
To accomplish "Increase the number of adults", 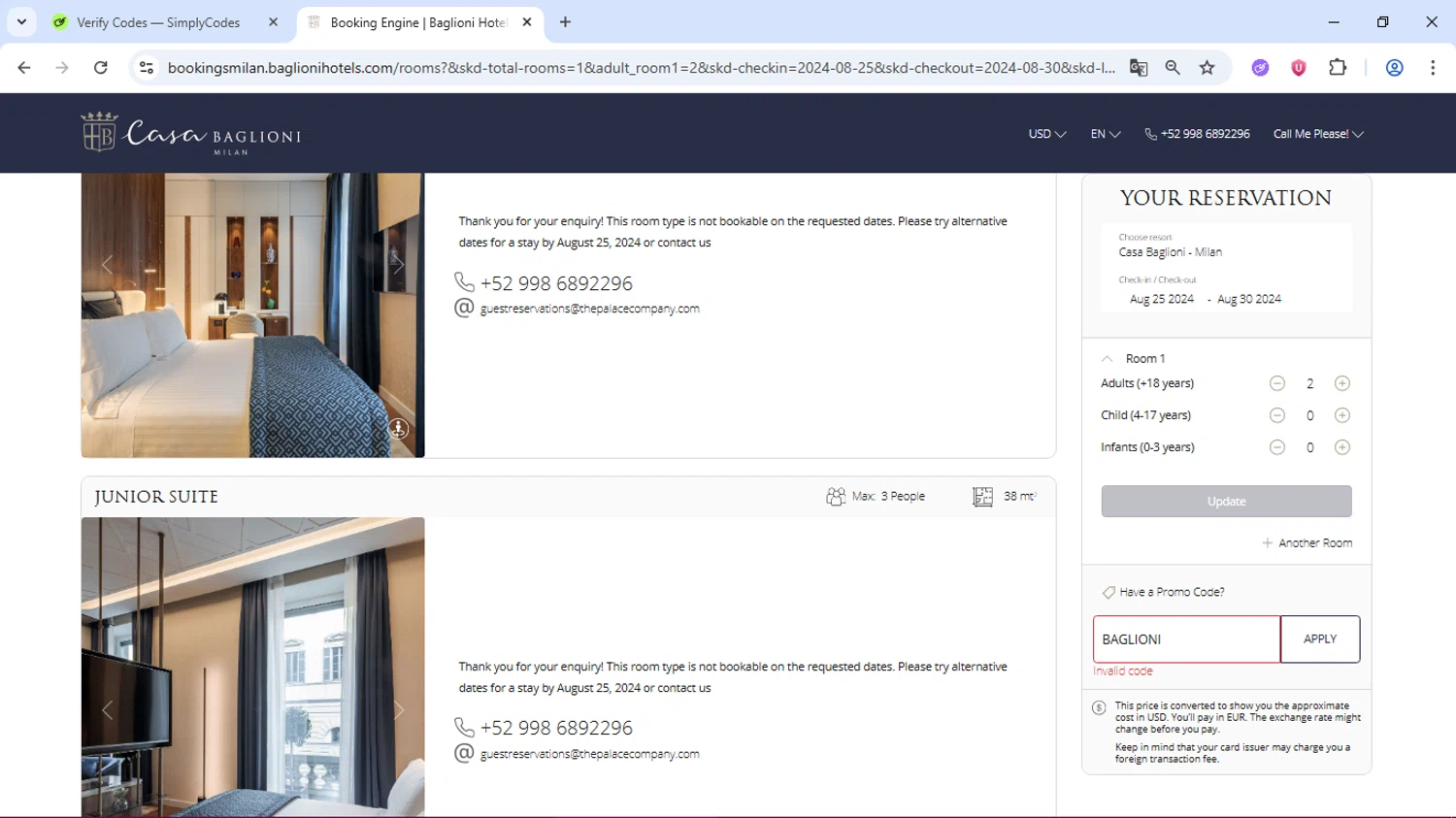I will 1342,383.
